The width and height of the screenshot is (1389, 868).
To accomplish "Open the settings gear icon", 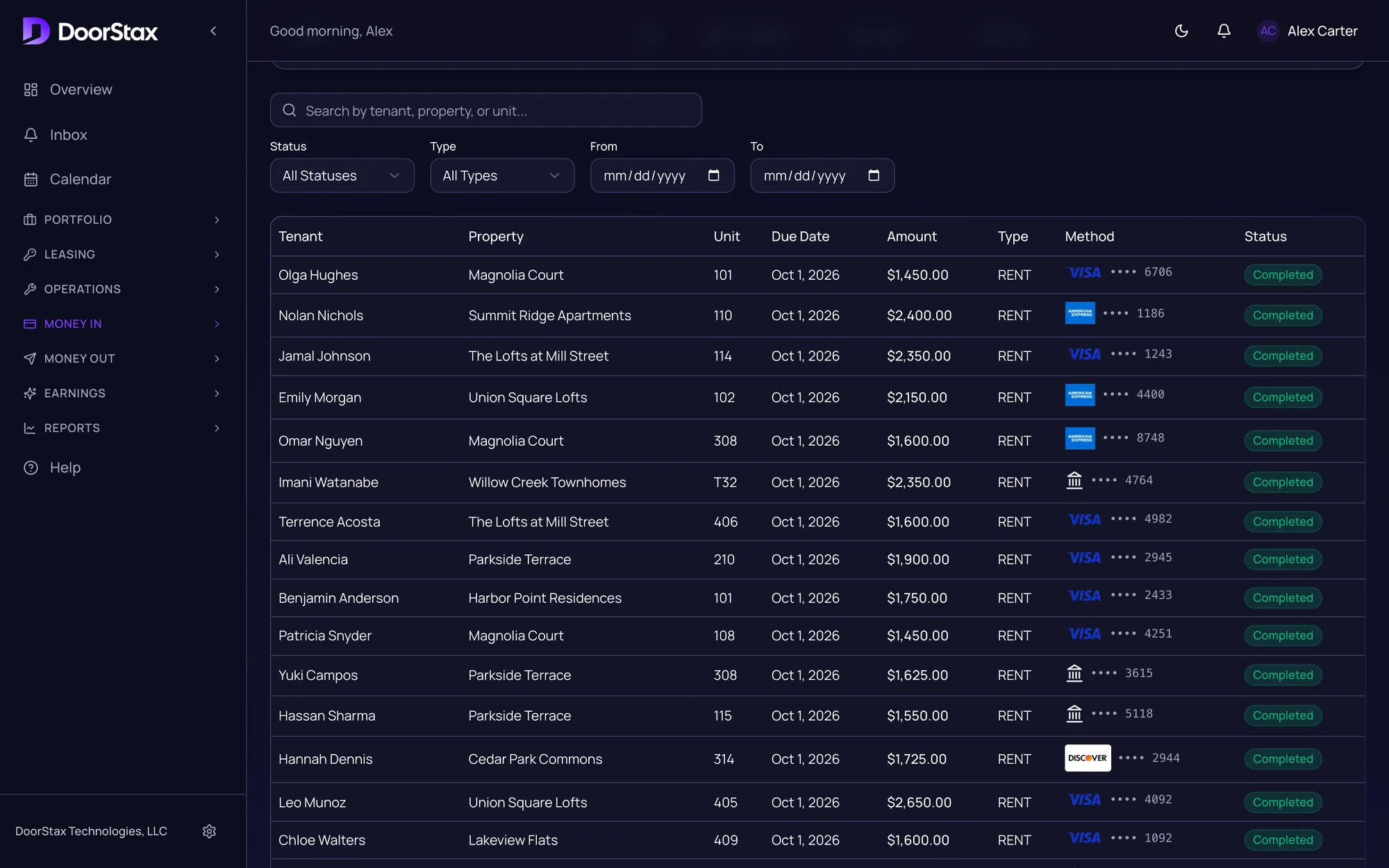I will point(209,831).
